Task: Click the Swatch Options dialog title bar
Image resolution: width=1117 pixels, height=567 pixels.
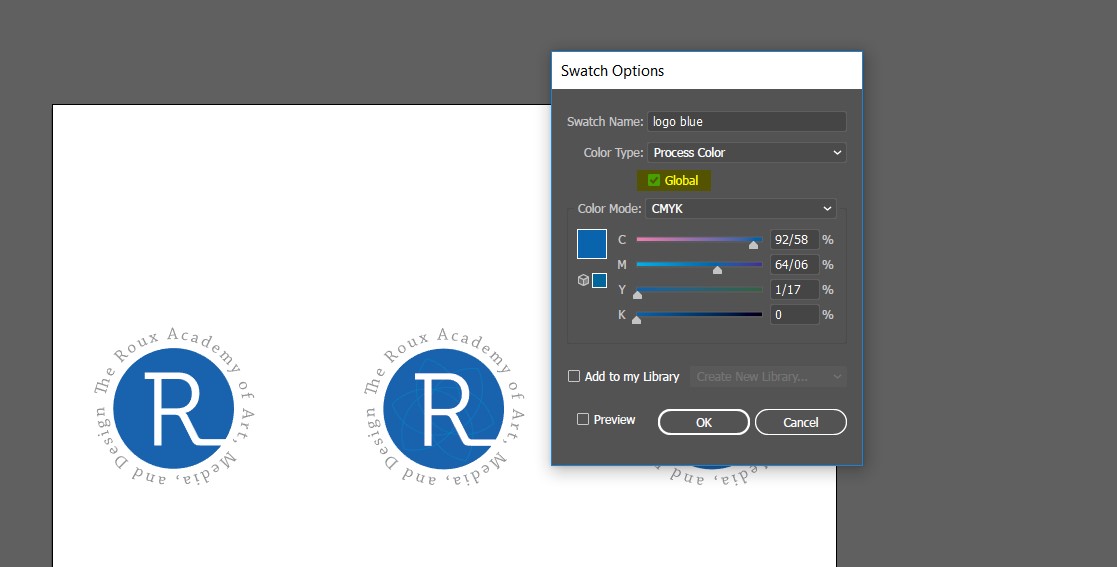Action: pos(707,71)
